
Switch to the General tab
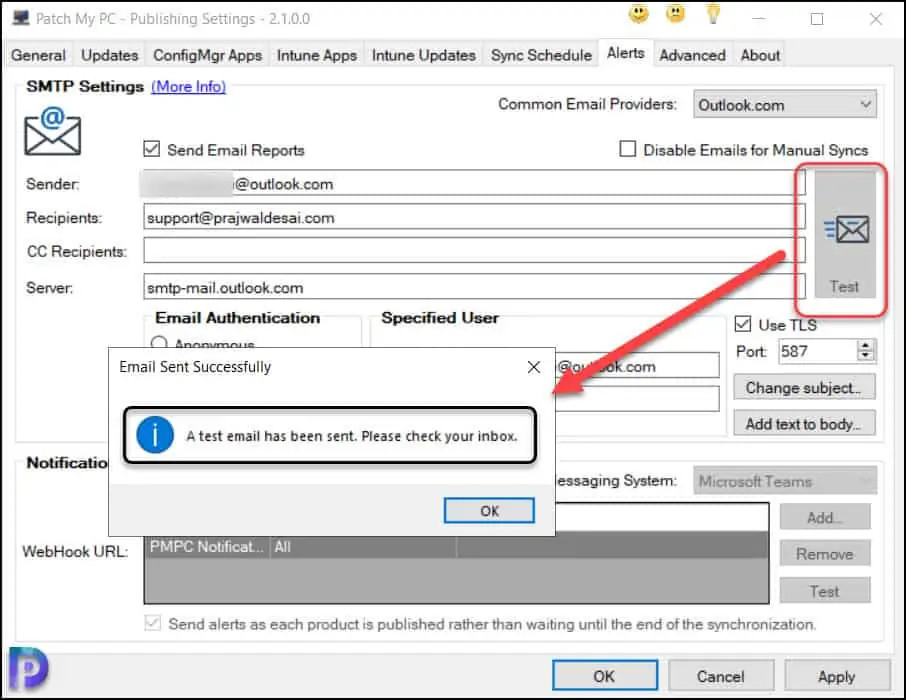(x=38, y=55)
